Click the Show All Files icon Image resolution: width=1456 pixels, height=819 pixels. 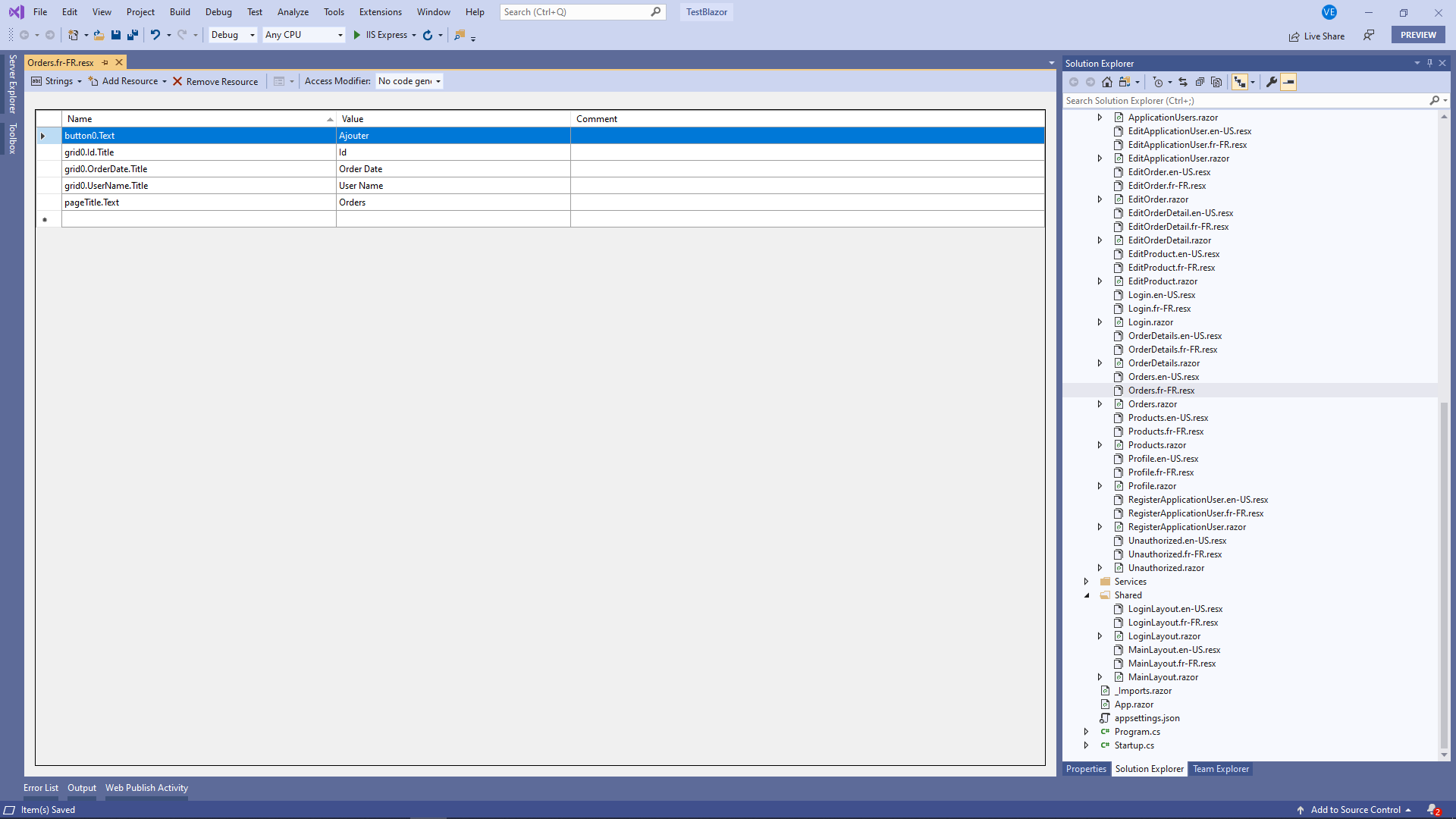coord(1216,82)
